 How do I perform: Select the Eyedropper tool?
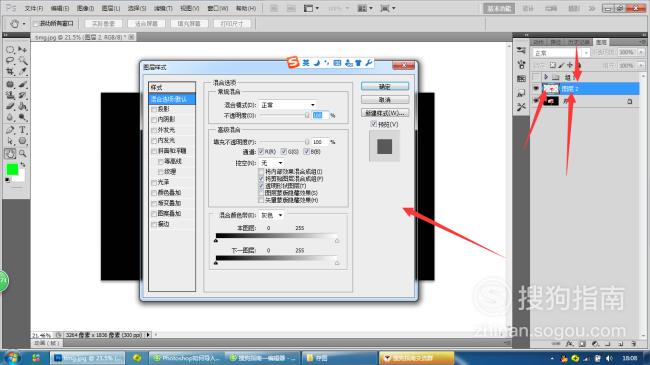[x=22, y=72]
